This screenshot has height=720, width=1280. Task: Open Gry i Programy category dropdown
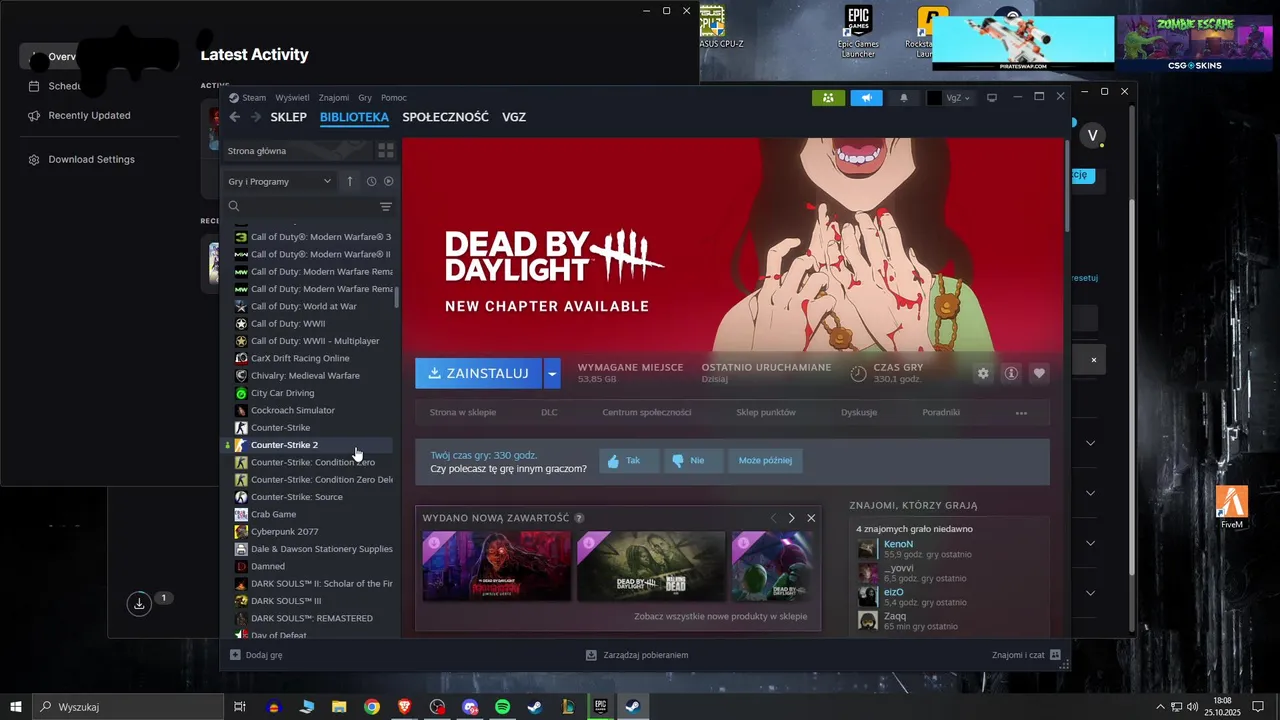point(279,181)
